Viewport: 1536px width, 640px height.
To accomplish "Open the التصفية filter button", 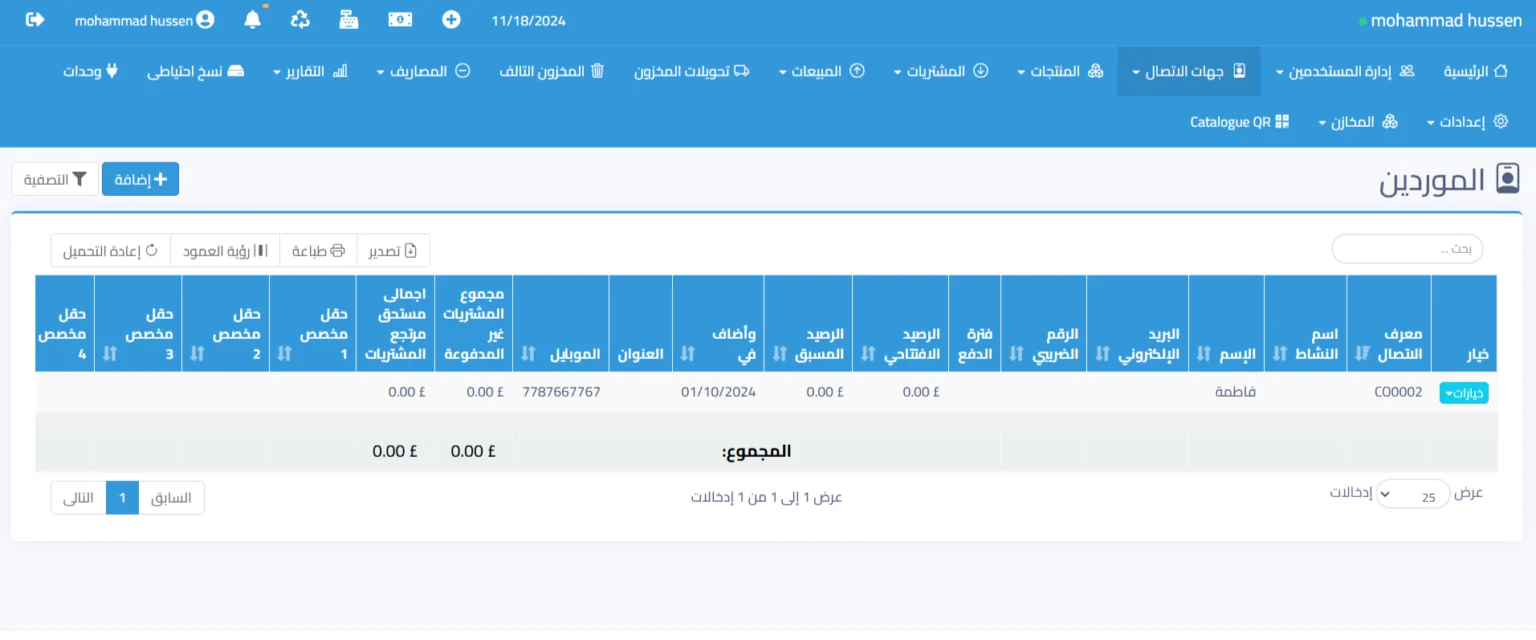I will (x=55, y=179).
